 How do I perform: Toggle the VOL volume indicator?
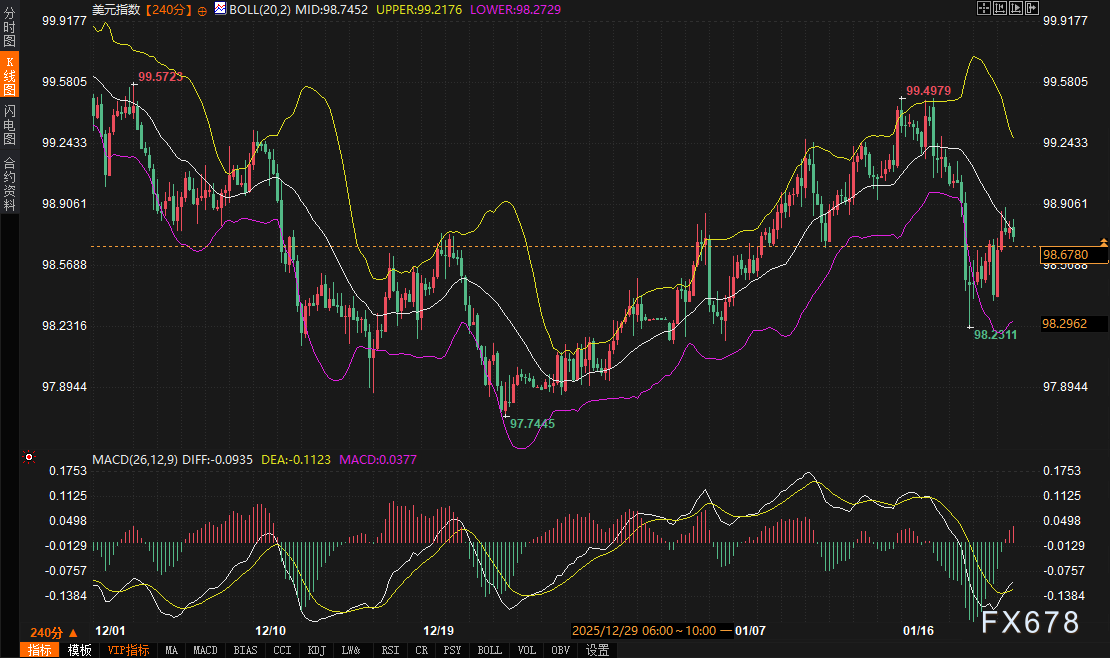coord(526,649)
